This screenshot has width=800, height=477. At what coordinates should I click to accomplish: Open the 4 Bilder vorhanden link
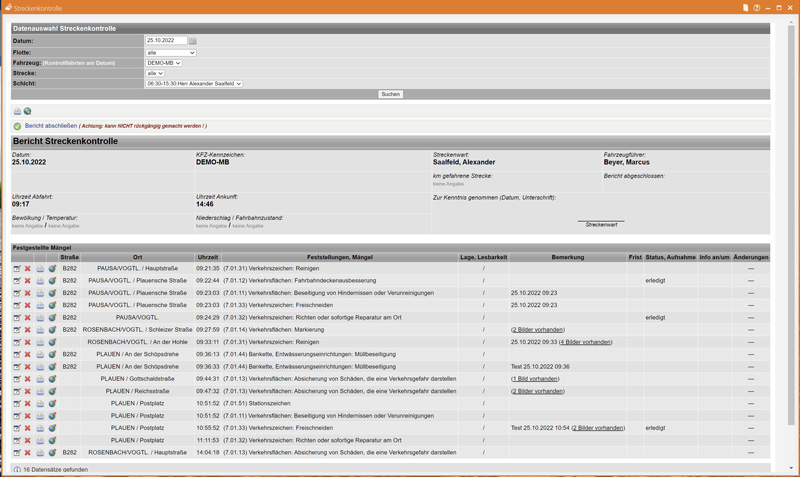[585, 342]
